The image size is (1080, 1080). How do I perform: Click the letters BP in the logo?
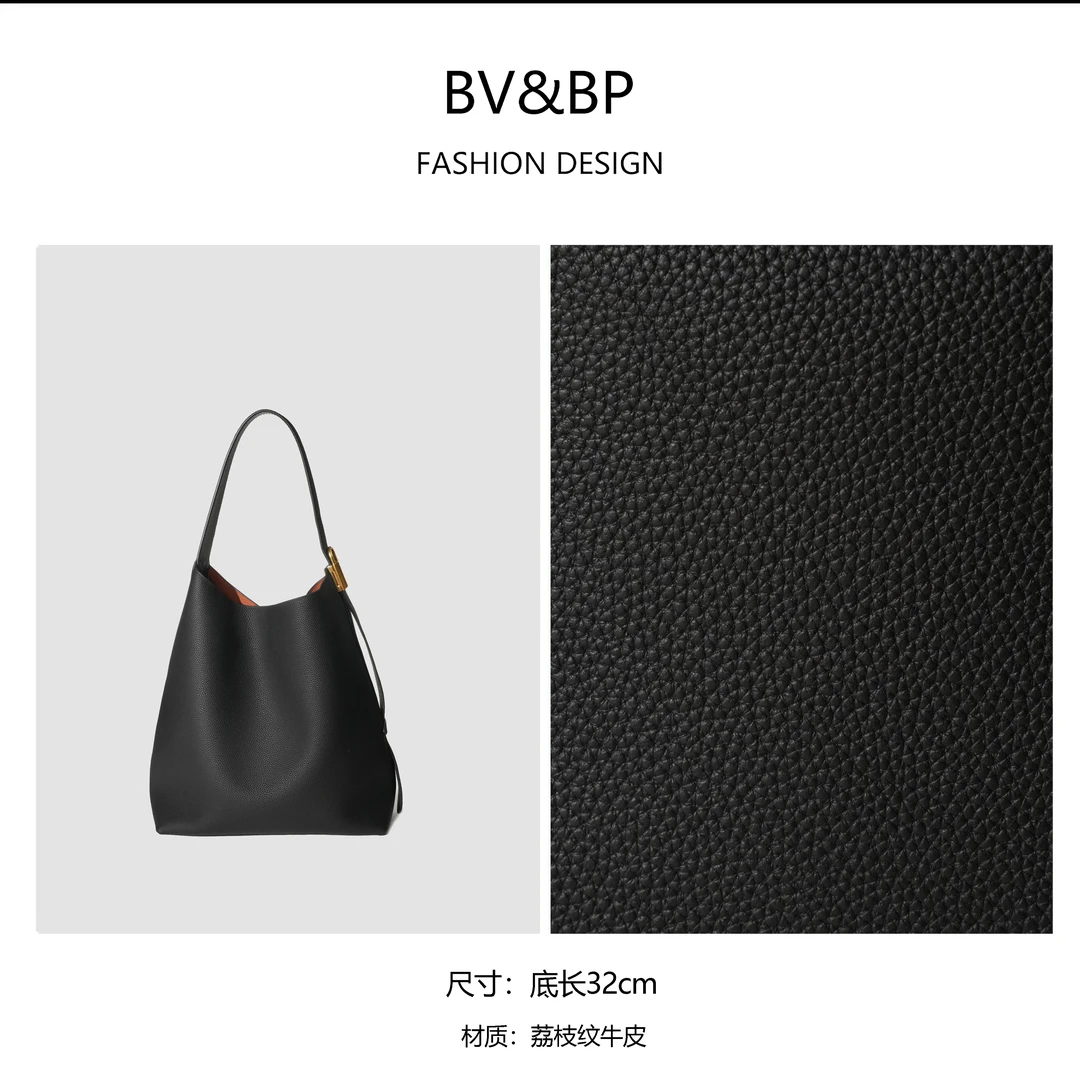(599, 92)
